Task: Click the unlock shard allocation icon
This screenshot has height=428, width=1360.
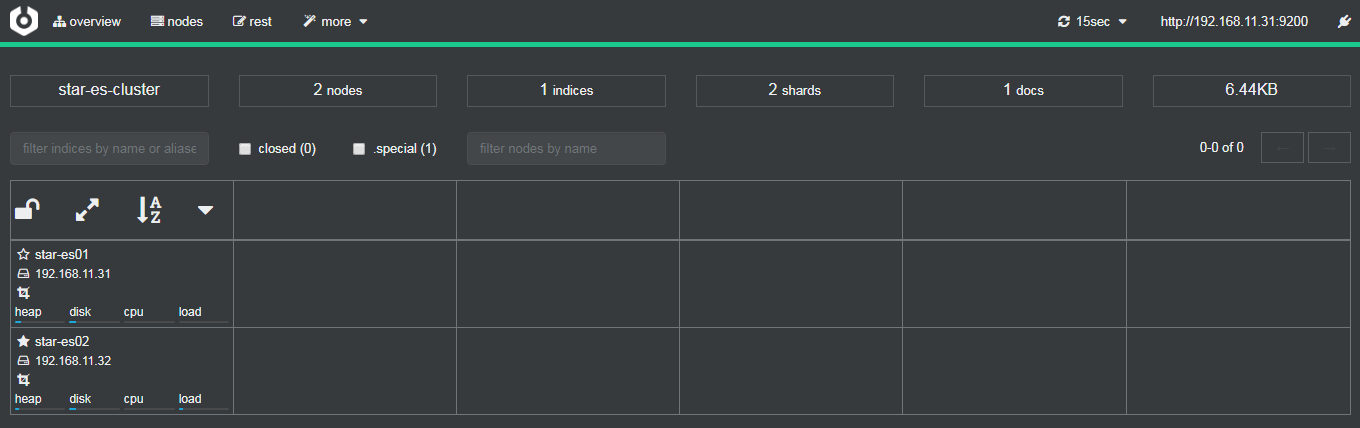Action: click(27, 209)
